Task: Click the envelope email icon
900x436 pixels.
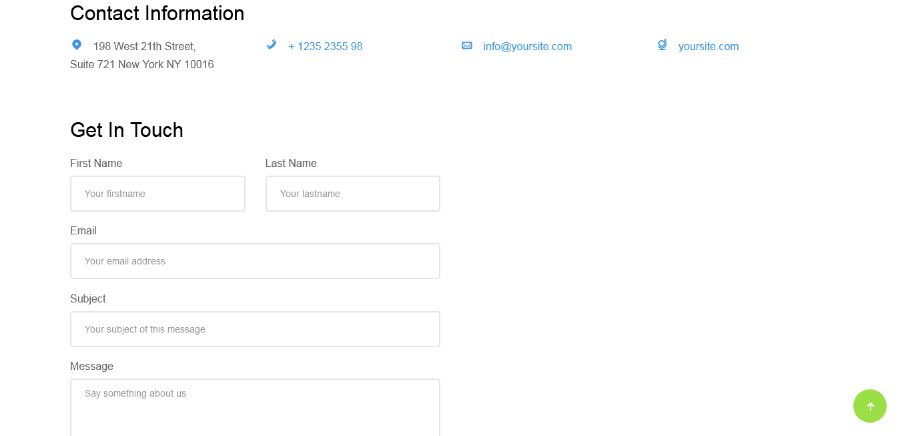Action: [467, 45]
